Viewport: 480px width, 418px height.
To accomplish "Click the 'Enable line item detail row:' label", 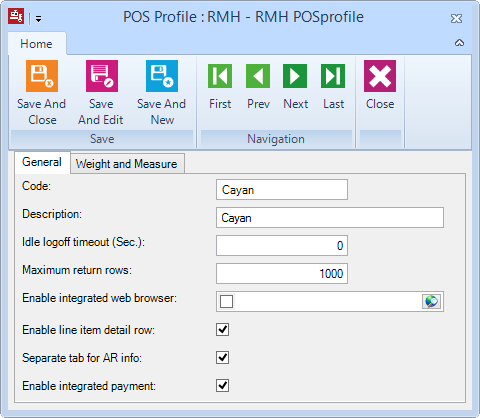I will coord(89,330).
